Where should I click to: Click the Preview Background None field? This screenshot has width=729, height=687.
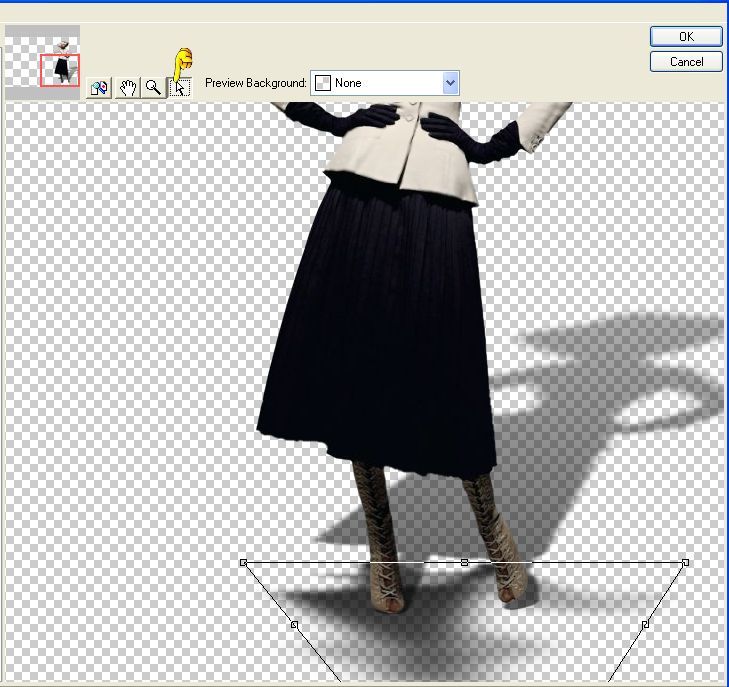tap(384, 83)
